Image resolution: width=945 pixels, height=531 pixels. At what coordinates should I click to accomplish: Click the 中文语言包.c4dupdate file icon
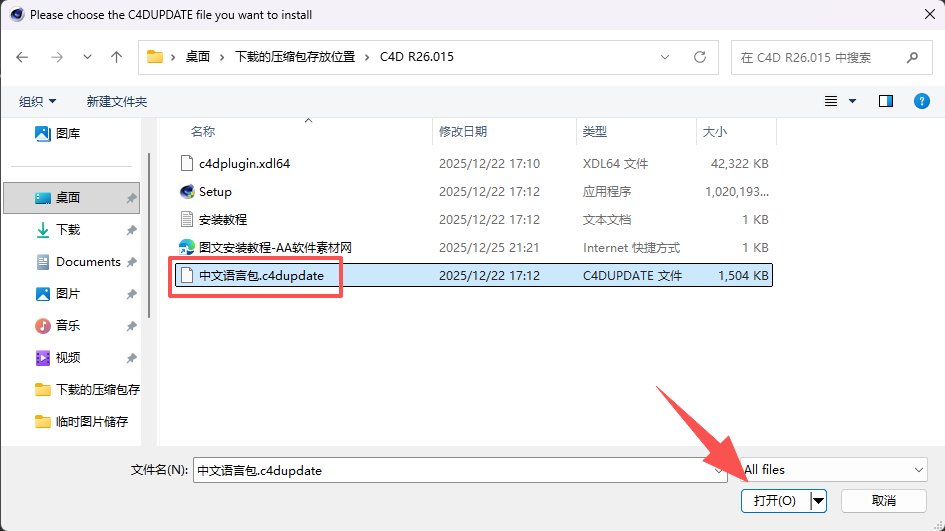(x=187, y=275)
